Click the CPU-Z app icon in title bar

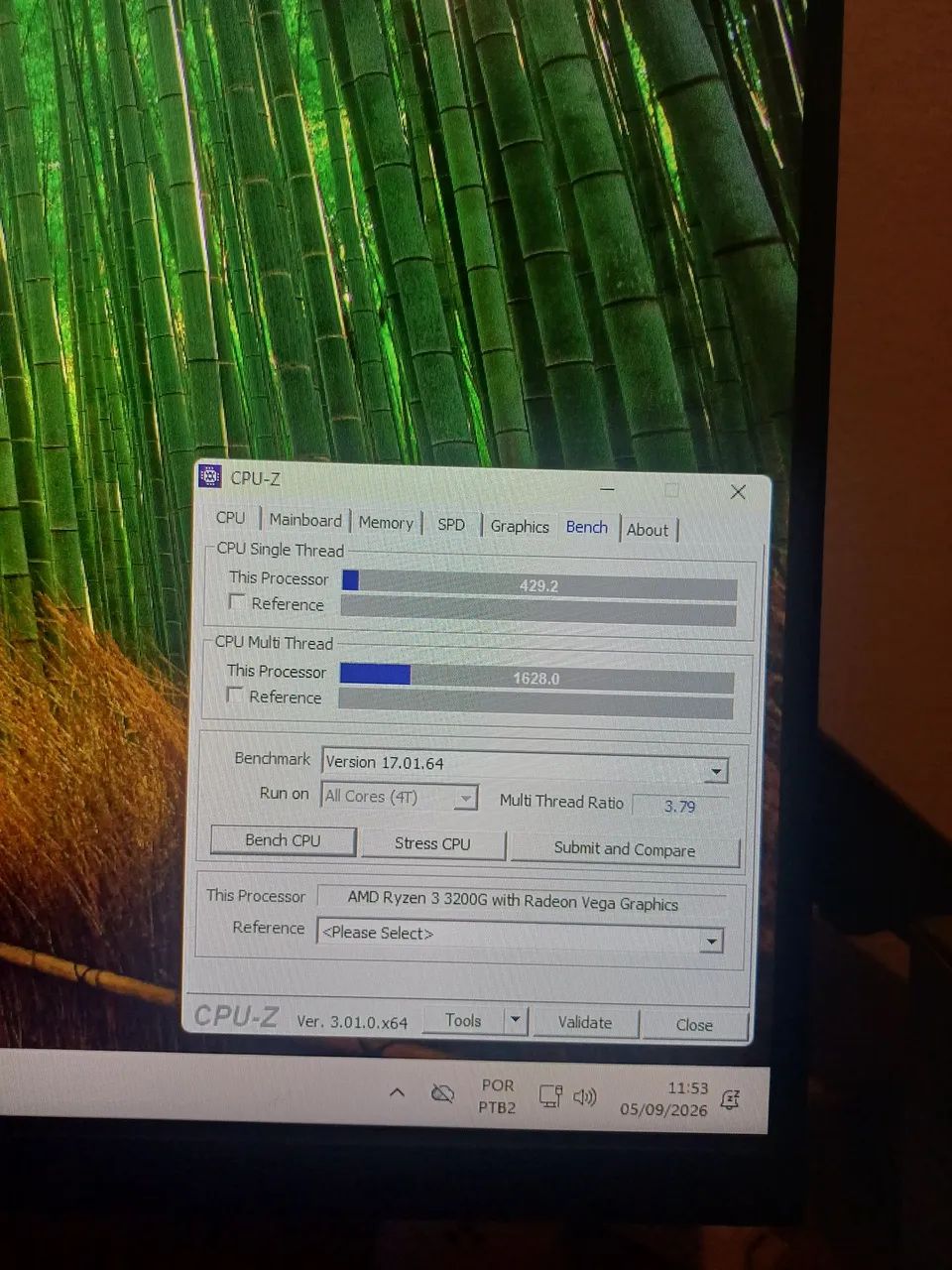click(x=209, y=476)
